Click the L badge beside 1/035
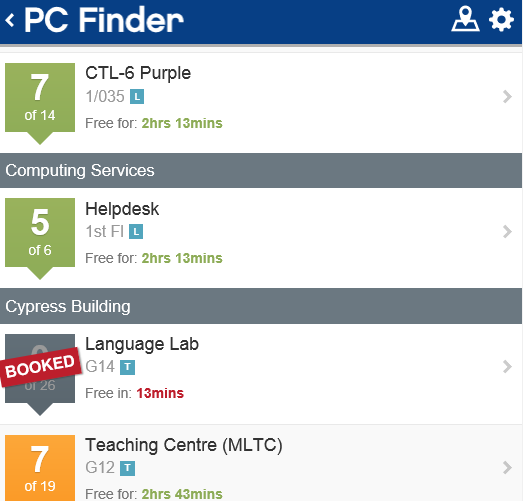The height and width of the screenshot is (501, 523). coord(137,97)
